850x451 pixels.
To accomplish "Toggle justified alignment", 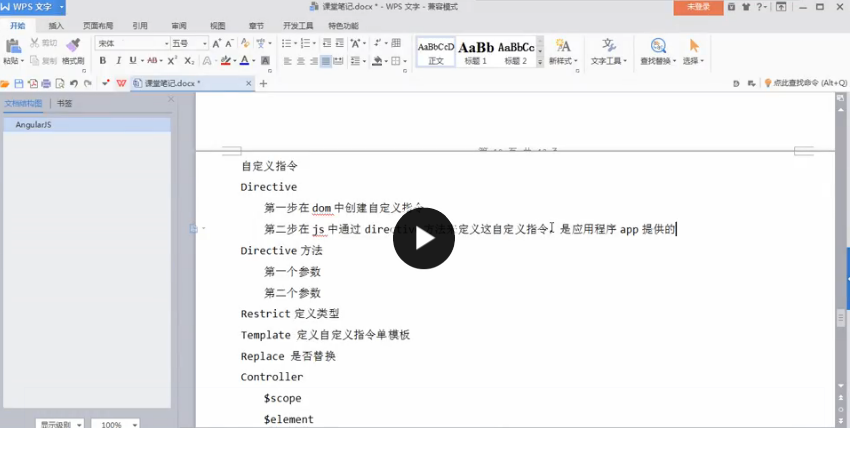I will 326,61.
